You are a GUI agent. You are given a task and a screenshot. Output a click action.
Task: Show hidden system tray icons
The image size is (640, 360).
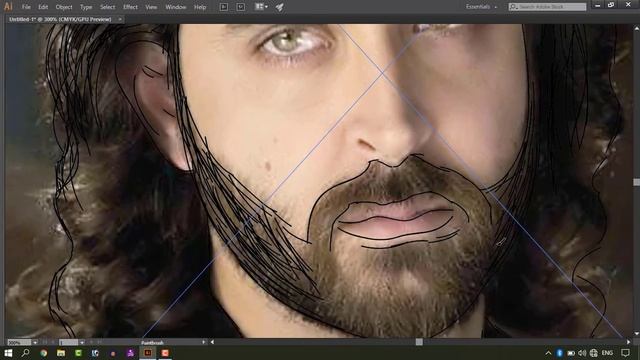coord(548,353)
